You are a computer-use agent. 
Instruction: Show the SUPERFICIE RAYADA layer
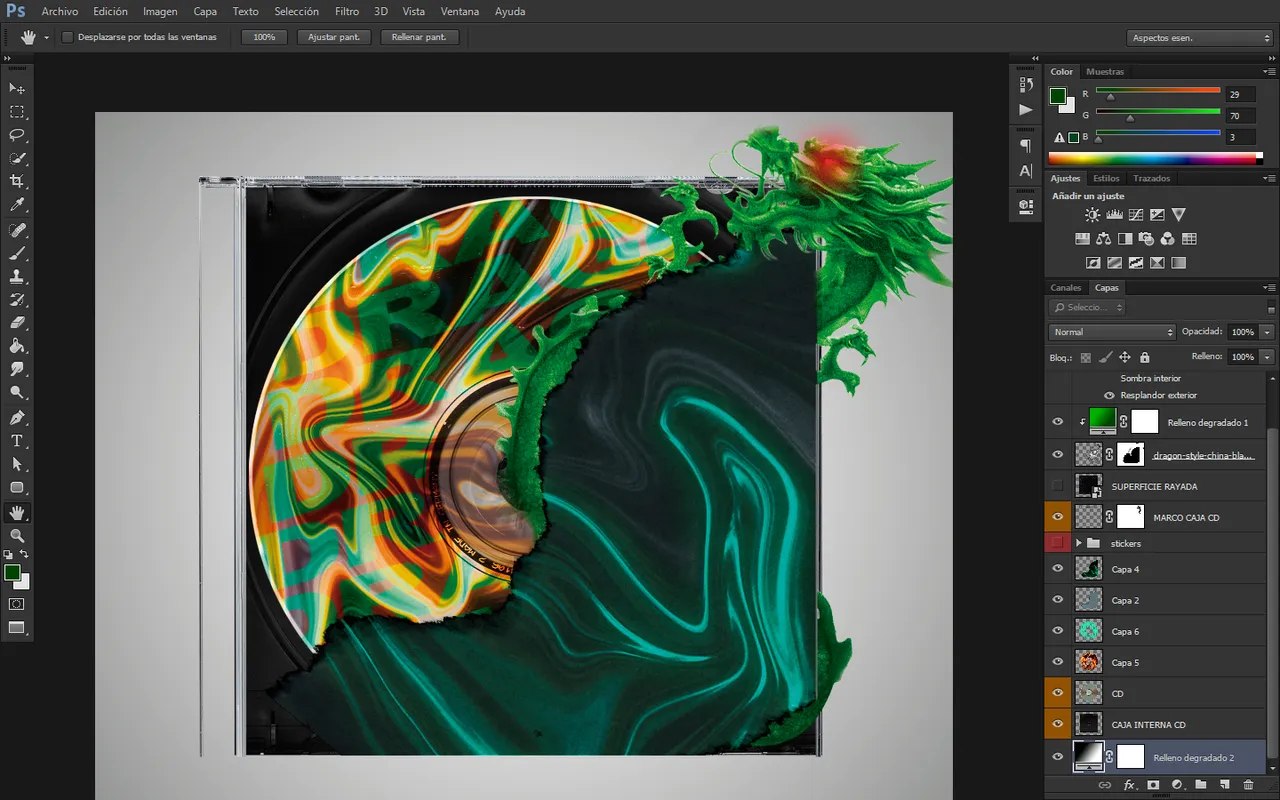click(x=1057, y=486)
